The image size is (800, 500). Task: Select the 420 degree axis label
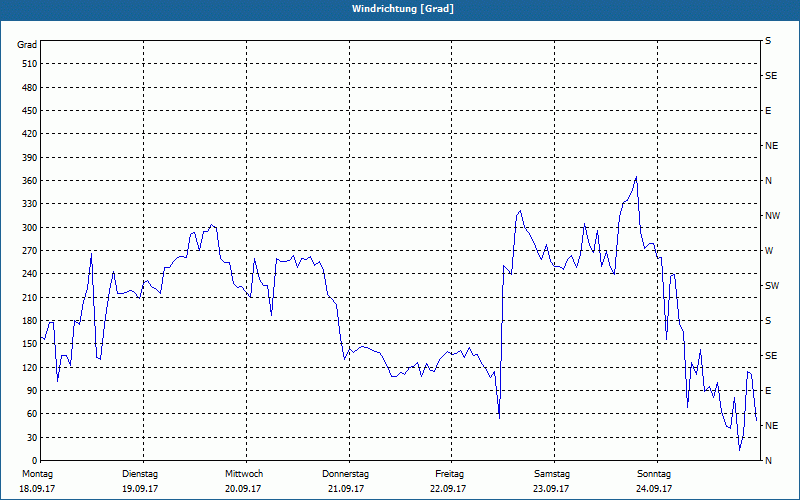pyautogui.click(x=30, y=134)
